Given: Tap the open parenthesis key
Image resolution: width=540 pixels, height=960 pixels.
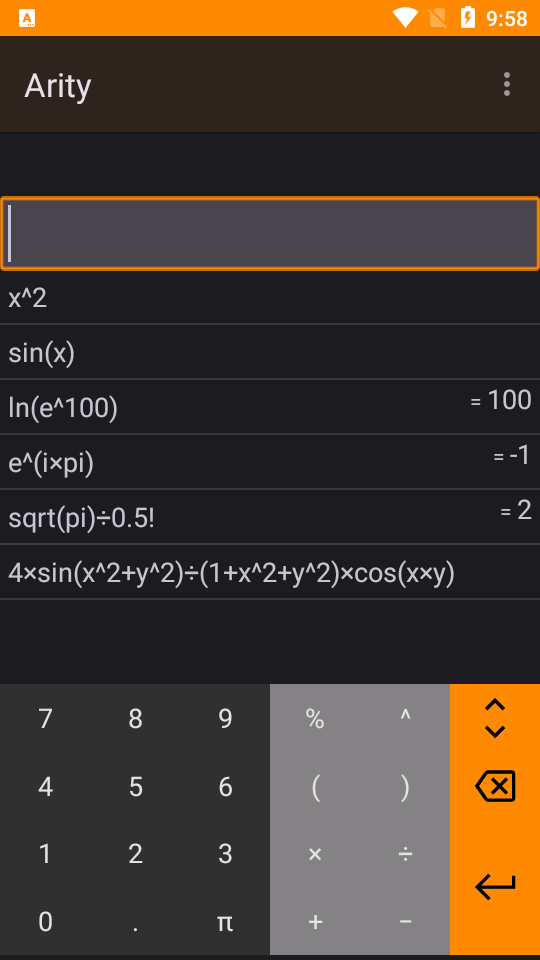Looking at the screenshot, I should tap(315, 786).
